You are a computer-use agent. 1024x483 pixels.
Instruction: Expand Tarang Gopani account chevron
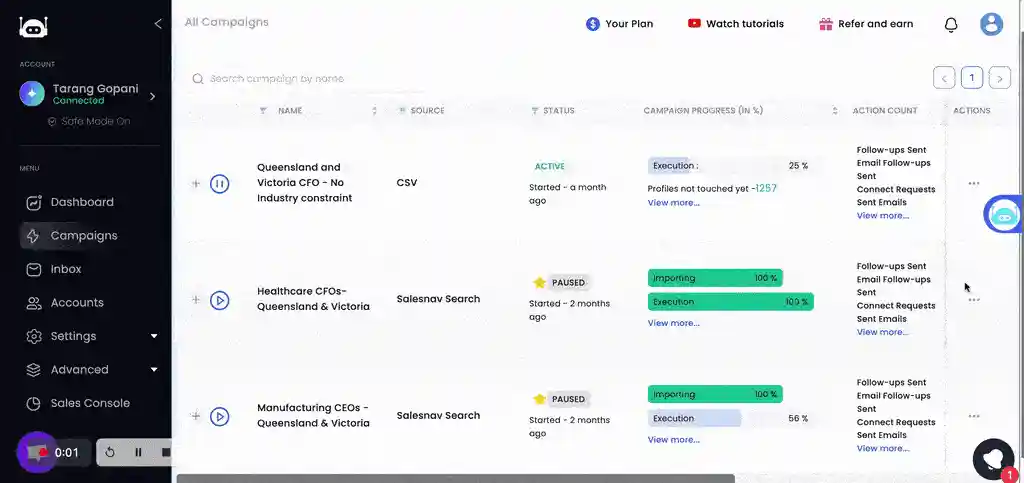pyautogui.click(x=152, y=96)
